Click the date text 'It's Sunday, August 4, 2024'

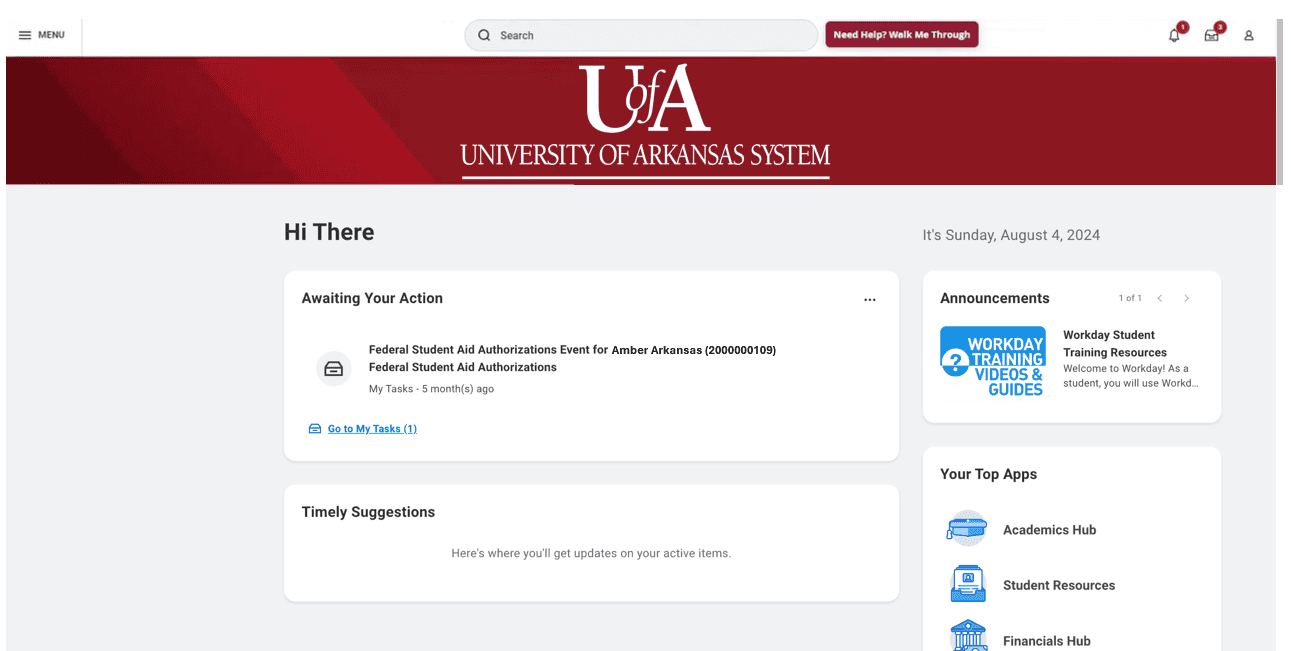pyautogui.click(x=1011, y=235)
